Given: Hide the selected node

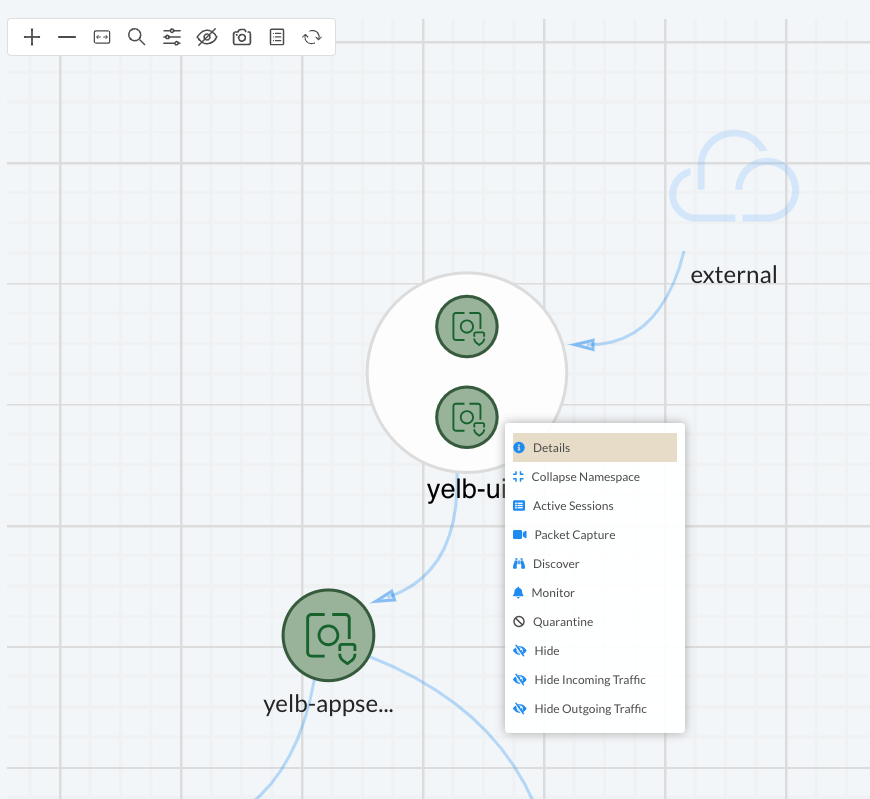Looking at the screenshot, I should (x=595, y=651).
